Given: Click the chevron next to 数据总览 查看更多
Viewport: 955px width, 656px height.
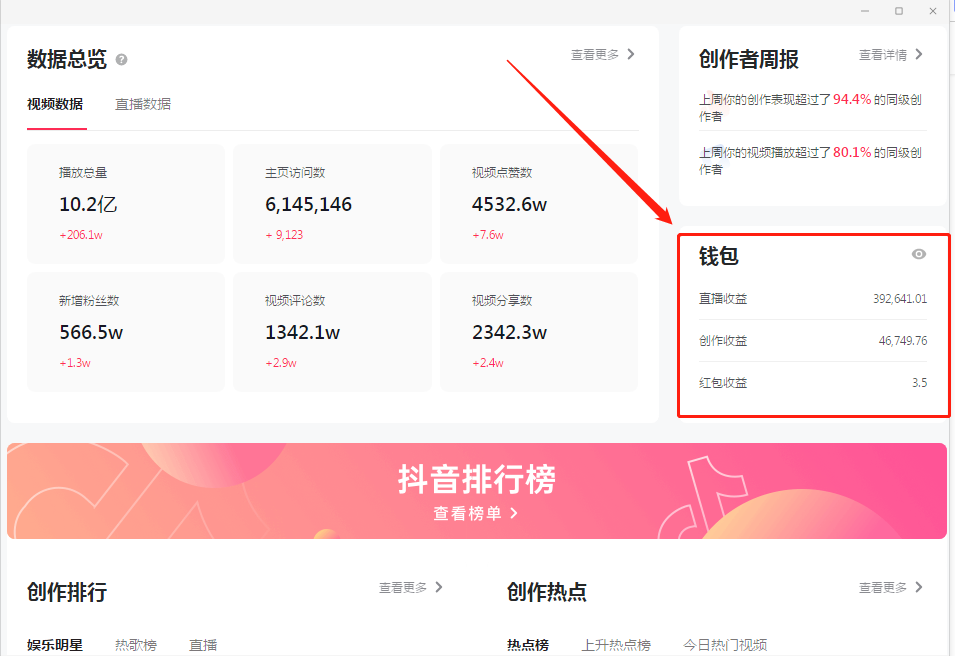Looking at the screenshot, I should coord(631,54).
